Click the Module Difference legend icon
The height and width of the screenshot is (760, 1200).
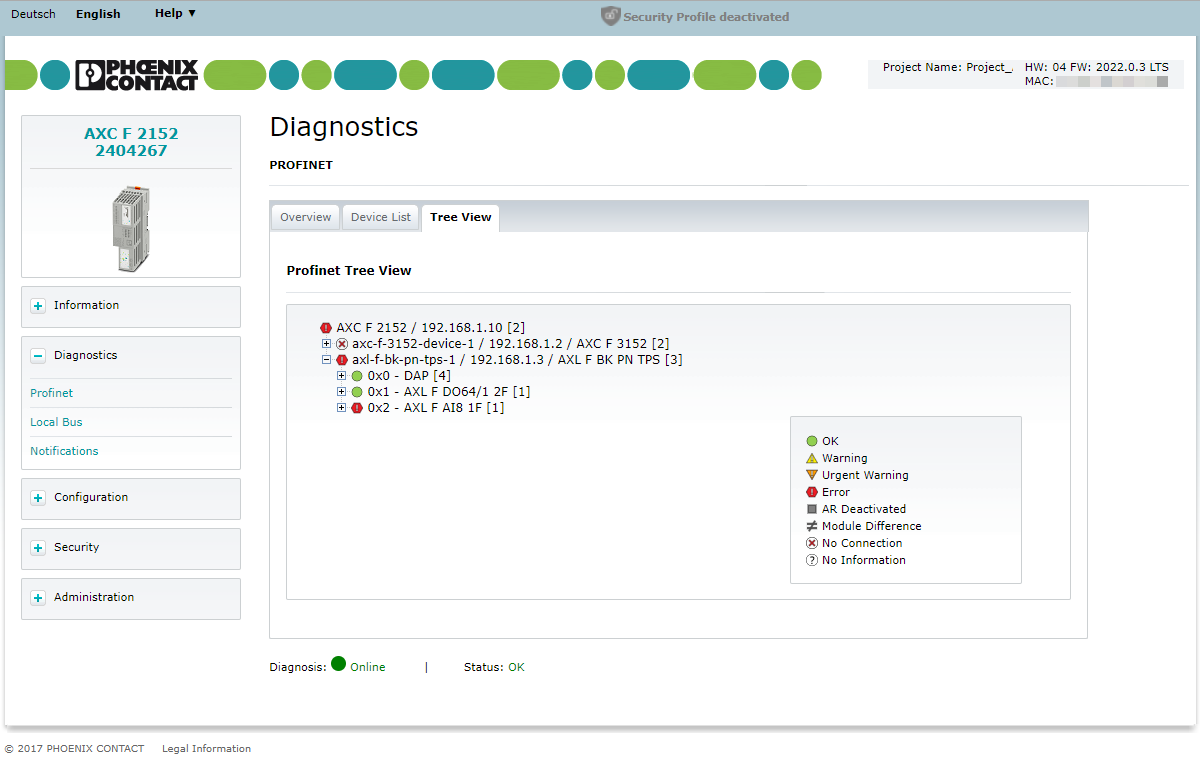pos(812,526)
